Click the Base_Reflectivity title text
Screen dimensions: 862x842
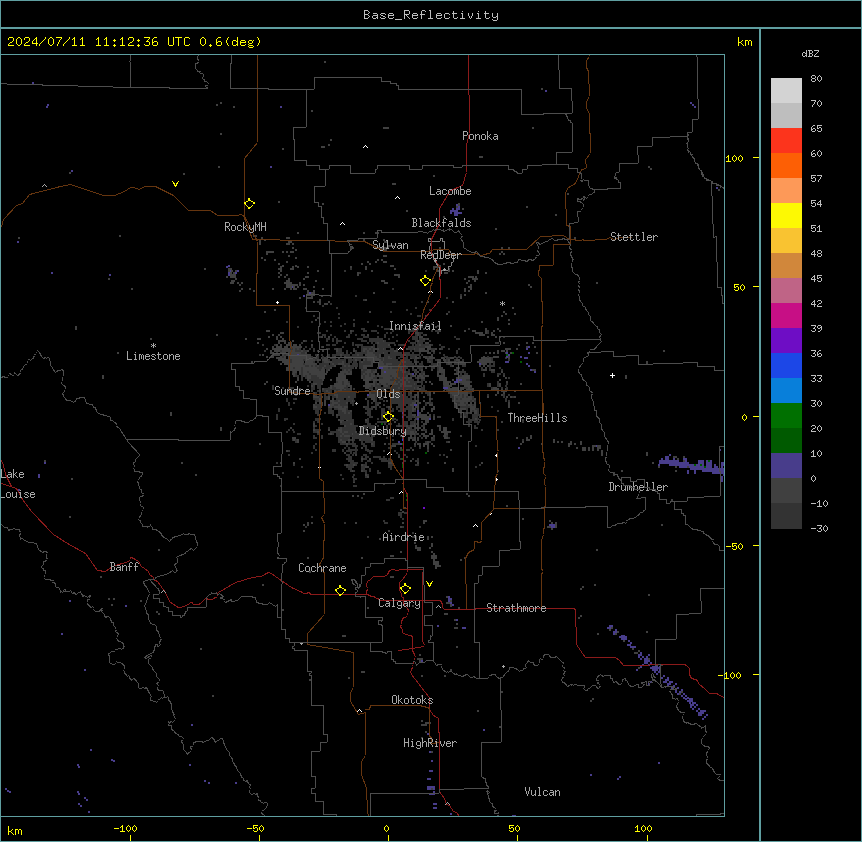431,15
